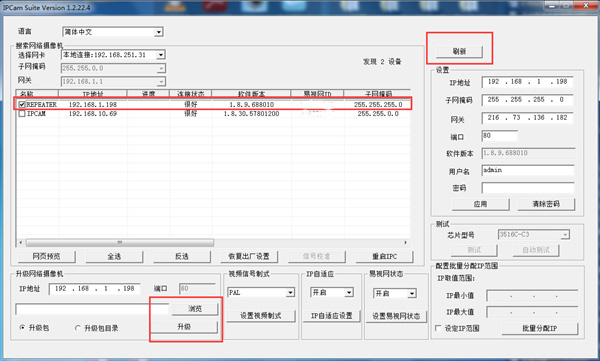Click the upgrade IP地址 field
This screenshot has width=600, height=361.
(x=95, y=289)
